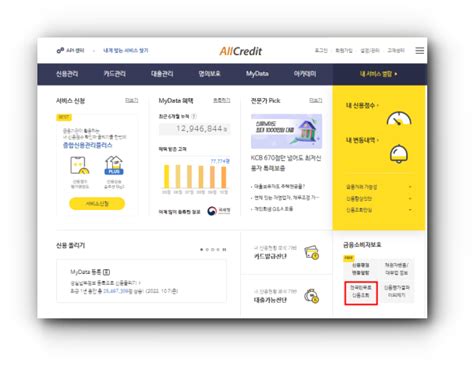
Task: Click the 대출가능진단 money bag icon
Action: 312,296
